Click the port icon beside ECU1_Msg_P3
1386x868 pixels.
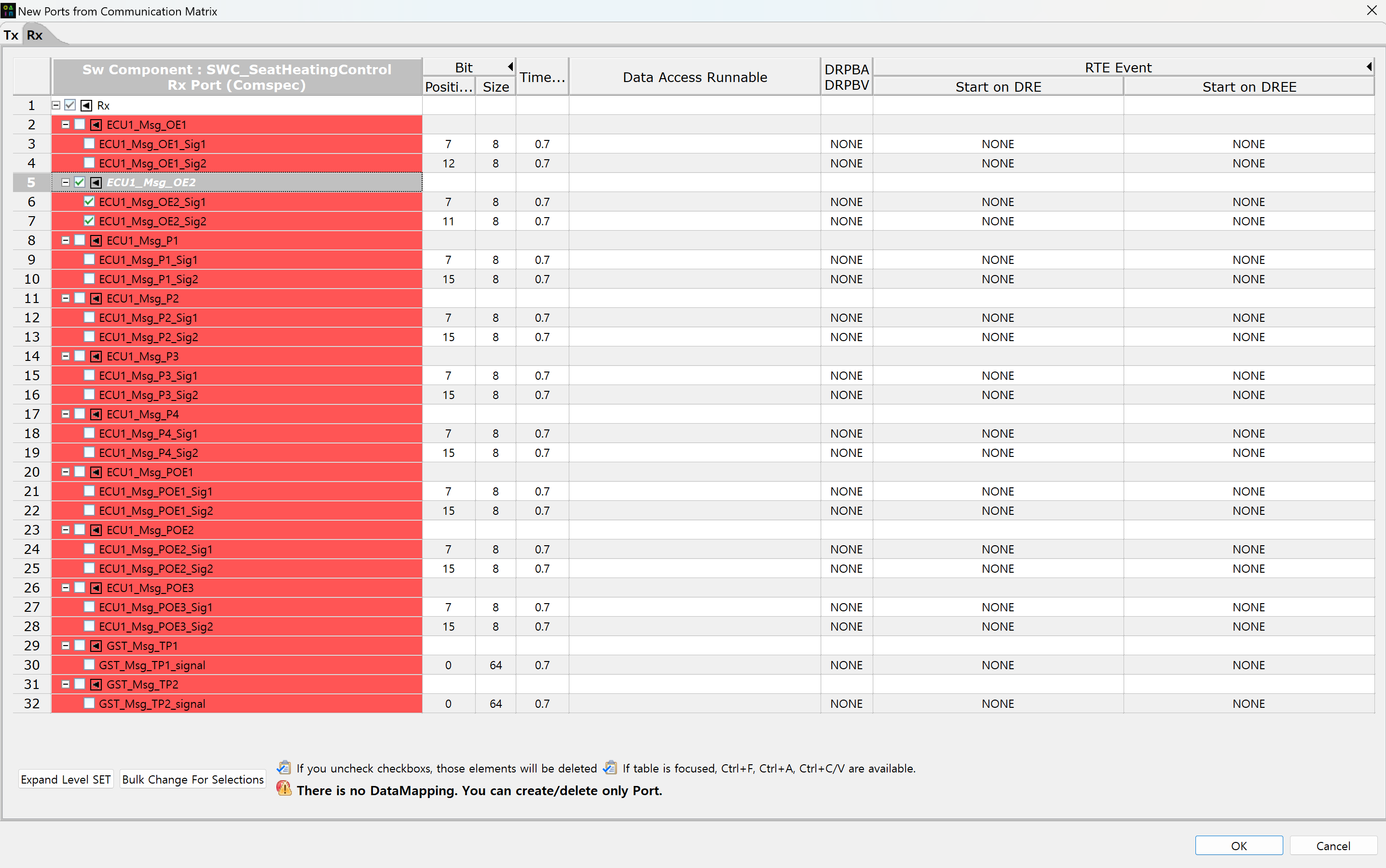pos(96,357)
